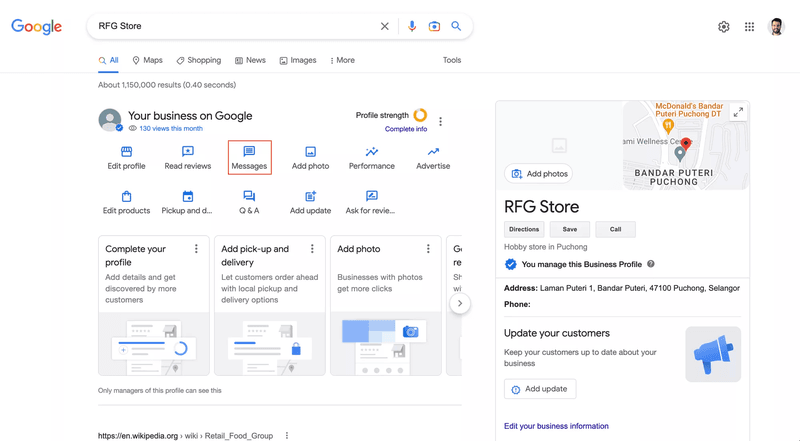Screen dimensions: 800x441
Task: Open Google settings gear
Action: [x=723, y=27]
